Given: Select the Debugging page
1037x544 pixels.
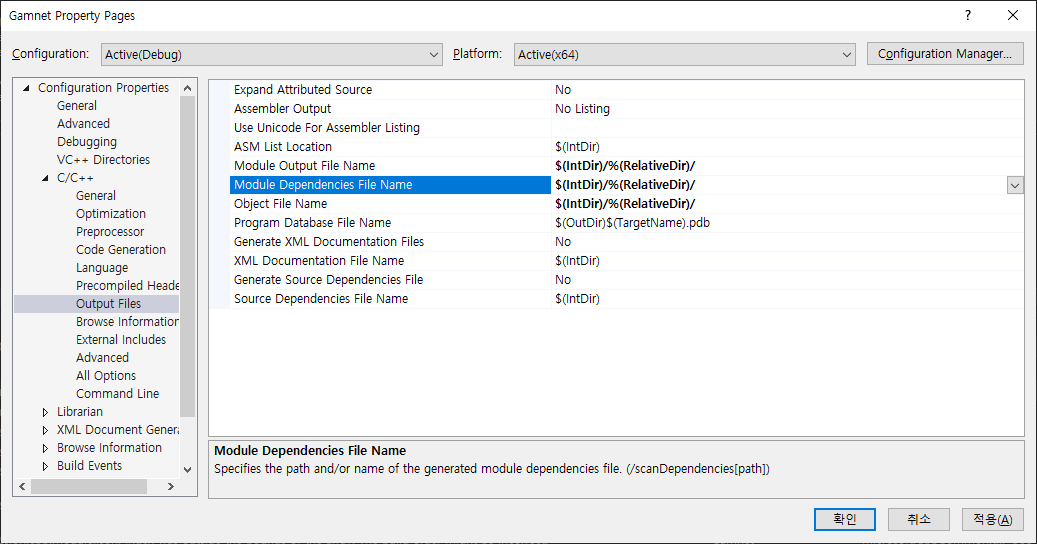Looking at the screenshot, I should point(87,141).
